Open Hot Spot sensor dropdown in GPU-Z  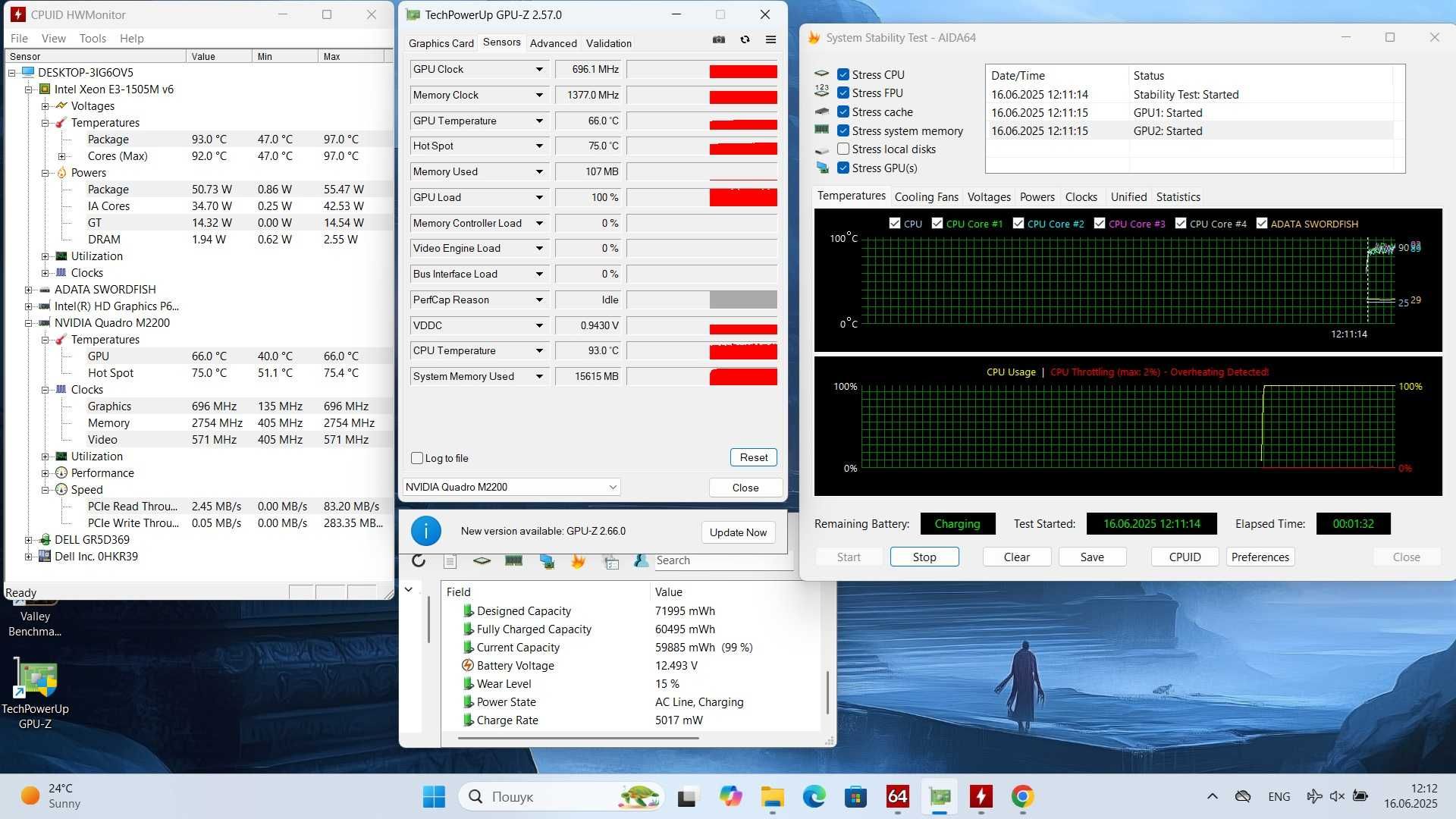tap(539, 146)
